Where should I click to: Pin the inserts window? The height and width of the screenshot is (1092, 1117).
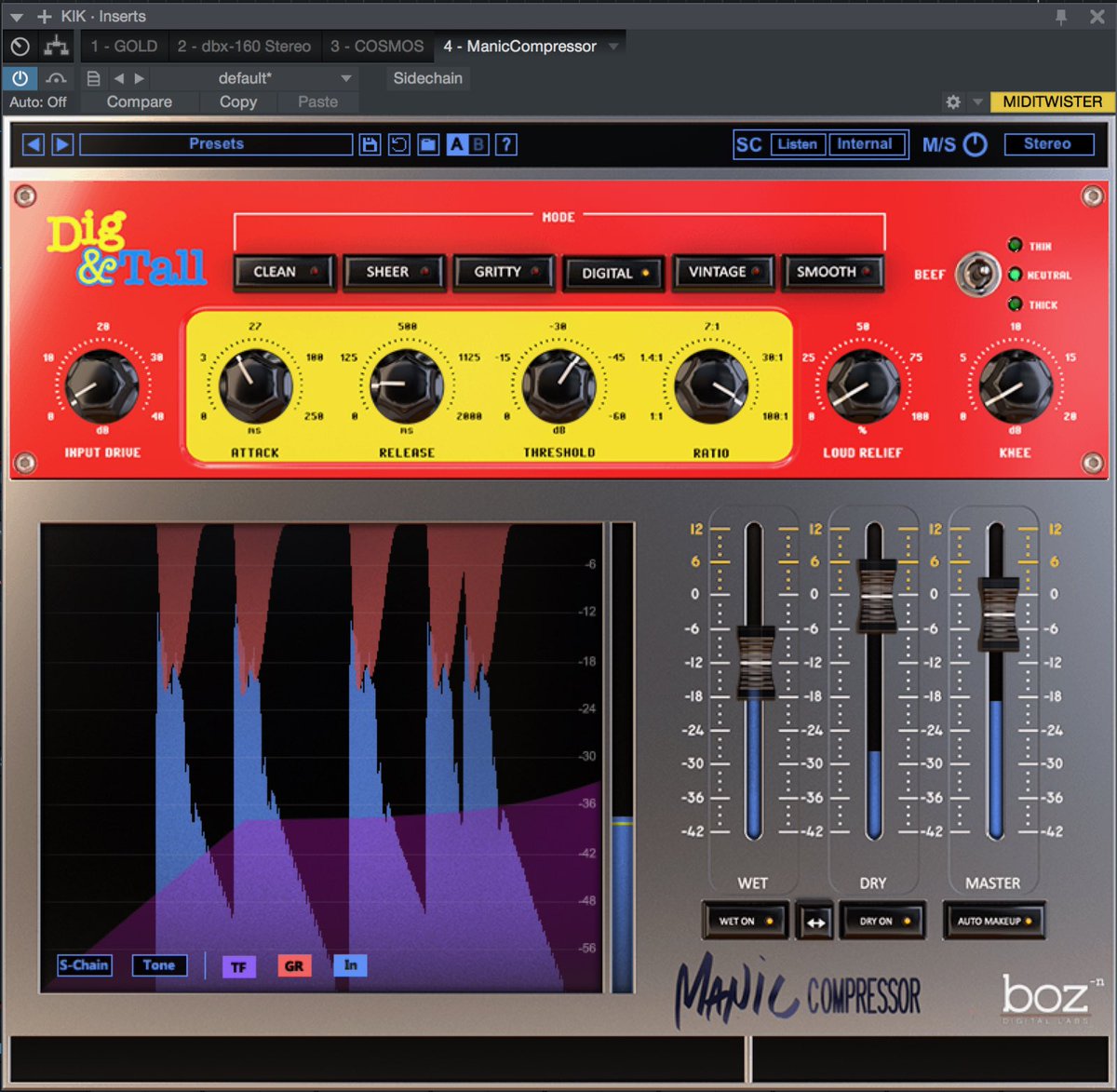[1061, 16]
